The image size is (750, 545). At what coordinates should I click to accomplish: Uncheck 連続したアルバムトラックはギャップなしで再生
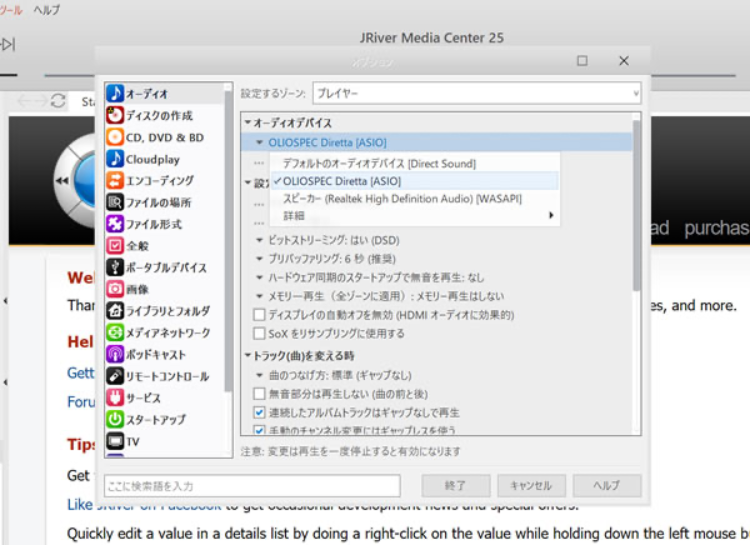coord(260,412)
